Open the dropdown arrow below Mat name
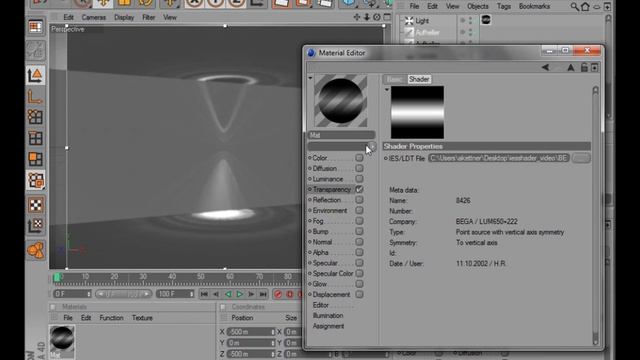 (371, 146)
